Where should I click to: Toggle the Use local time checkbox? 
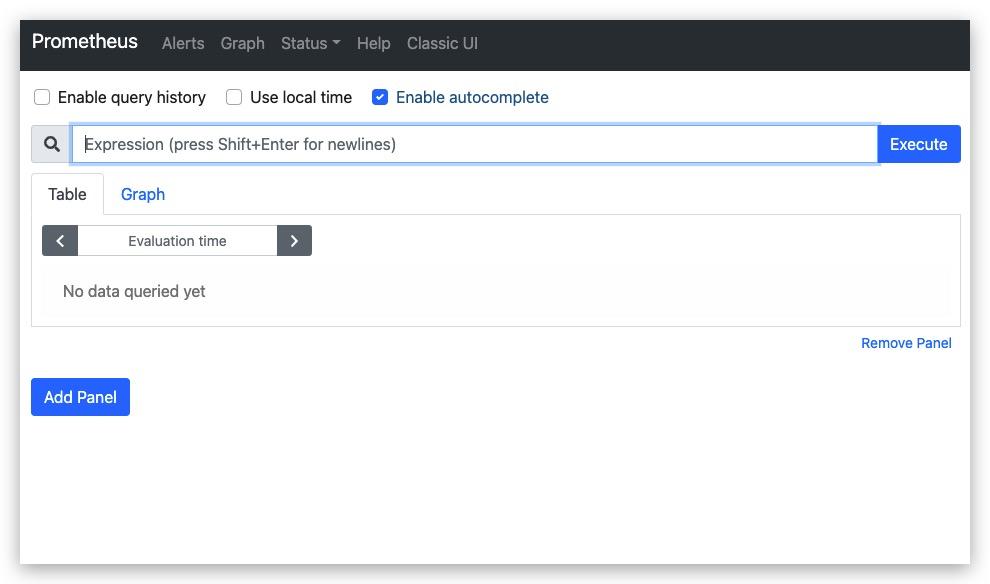[x=234, y=97]
